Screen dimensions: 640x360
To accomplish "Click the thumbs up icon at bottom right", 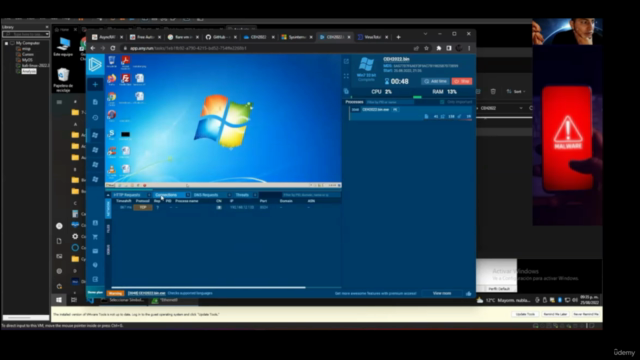I will (x=468, y=293).
